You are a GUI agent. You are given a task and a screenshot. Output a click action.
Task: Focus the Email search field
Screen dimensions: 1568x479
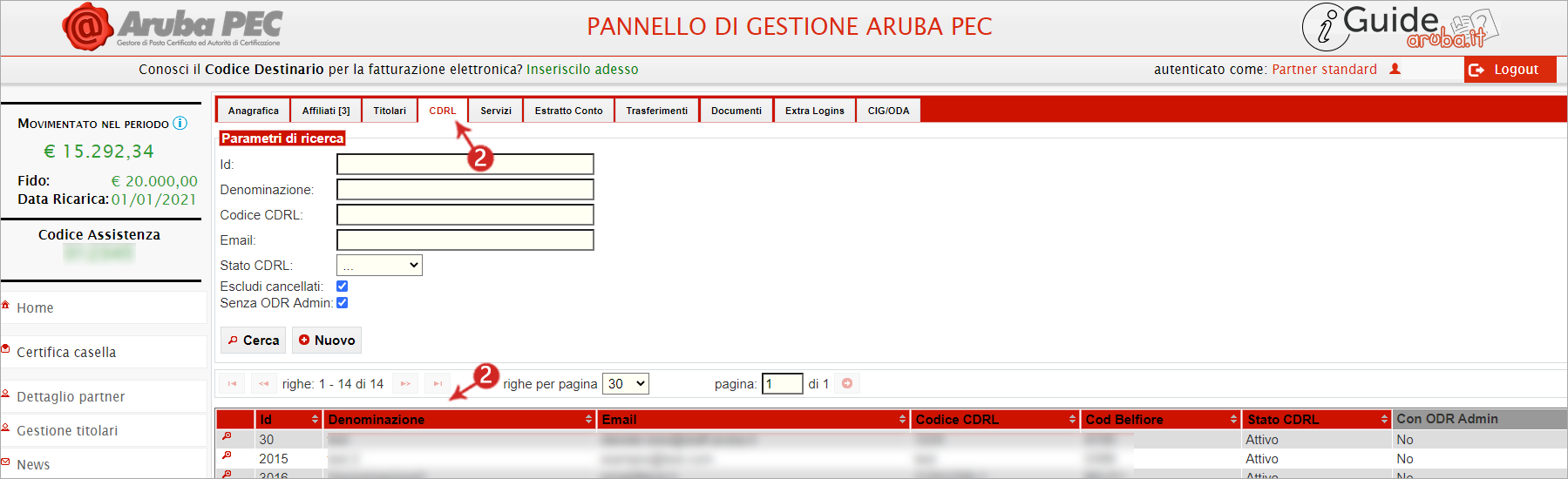(x=465, y=239)
